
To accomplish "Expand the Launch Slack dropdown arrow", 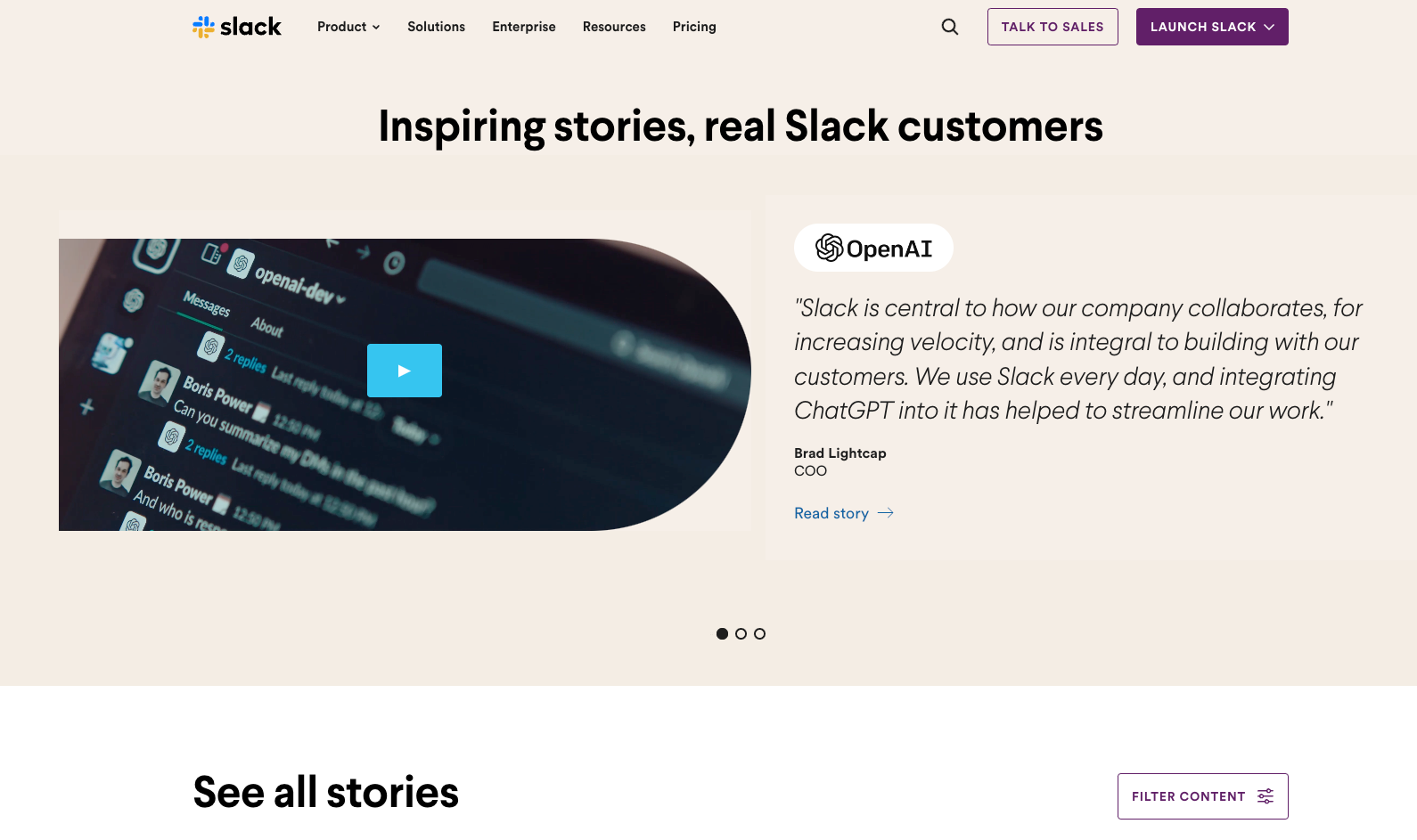I will pyautogui.click(x=1269, y=27).
